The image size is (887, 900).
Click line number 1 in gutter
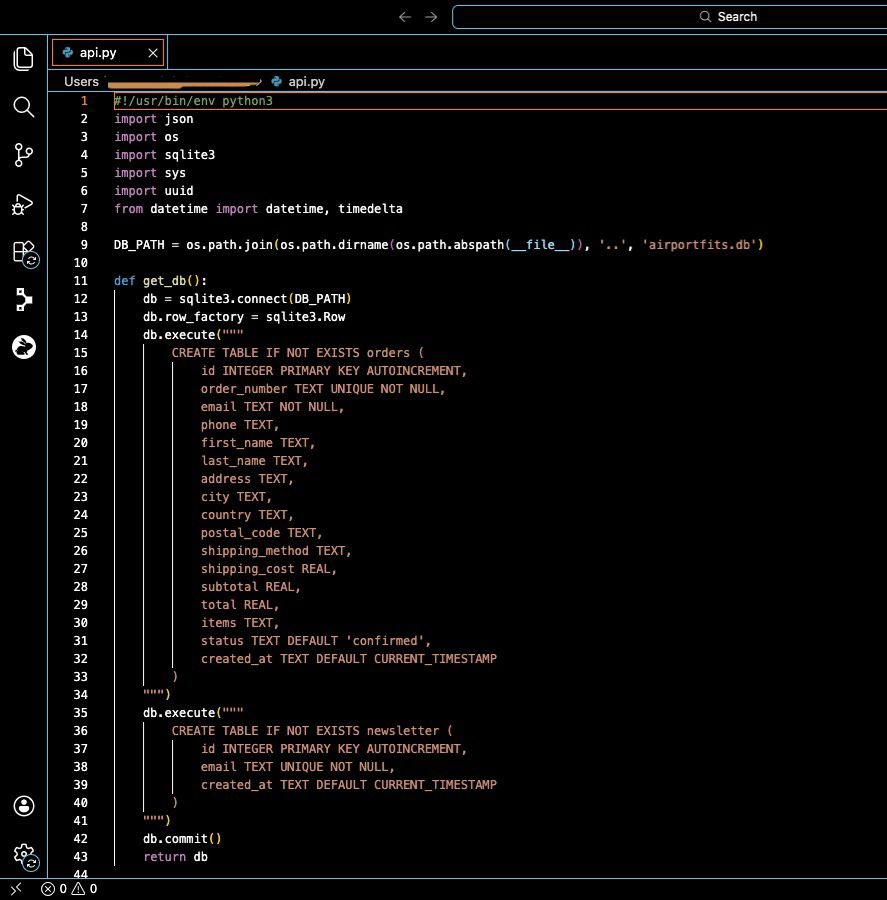[x=84, y=101]
